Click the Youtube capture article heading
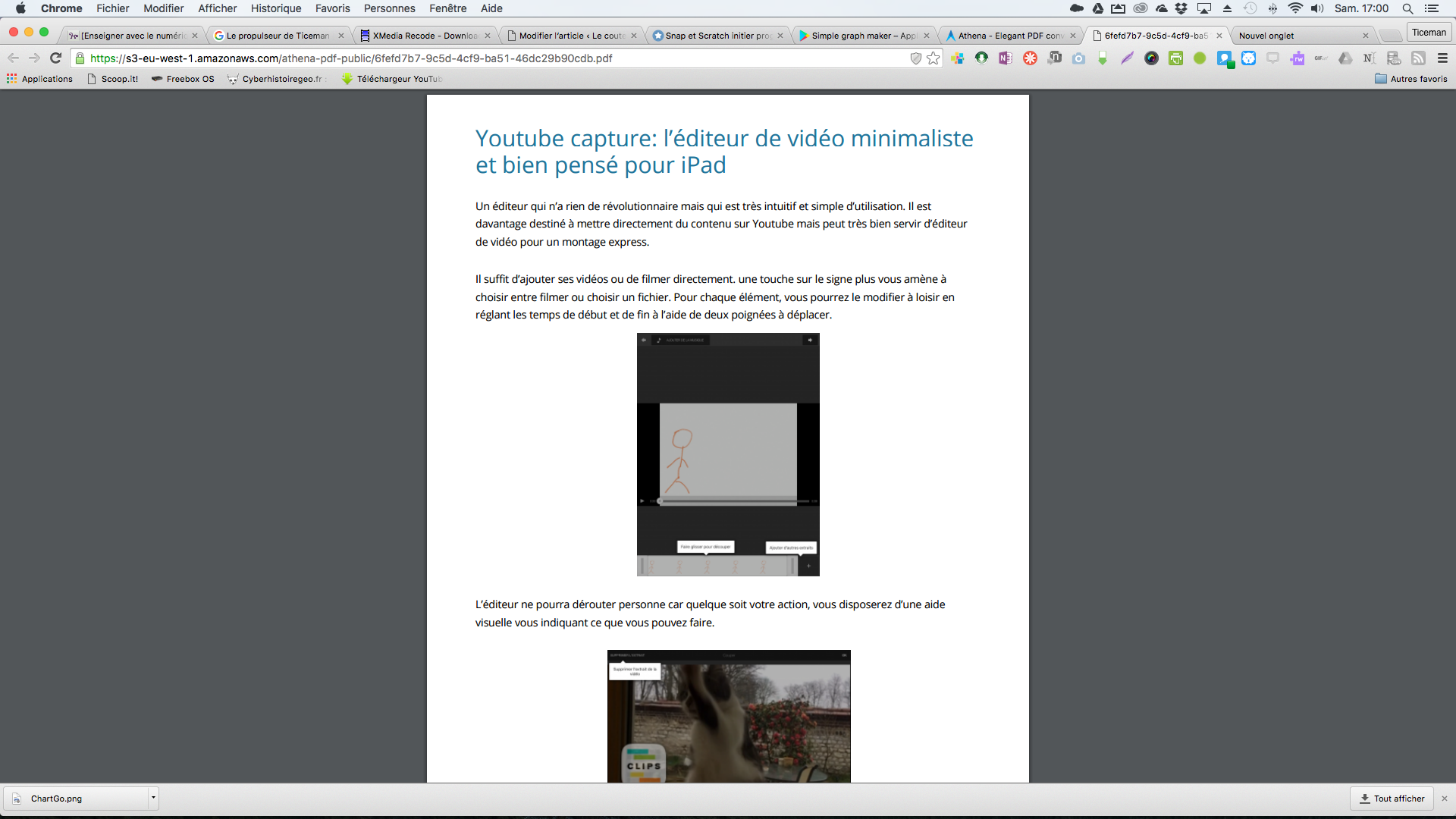The height and width of the screenshot is (819, 1456). pyautogui.click(x=724, y=152)
